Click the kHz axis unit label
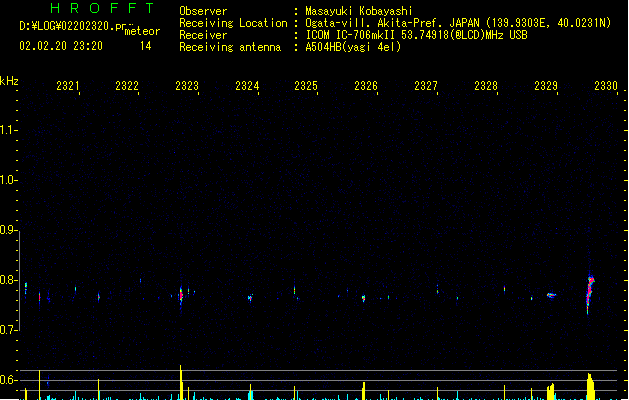Screen dimensions: 629x400 [x=9, y=81]
